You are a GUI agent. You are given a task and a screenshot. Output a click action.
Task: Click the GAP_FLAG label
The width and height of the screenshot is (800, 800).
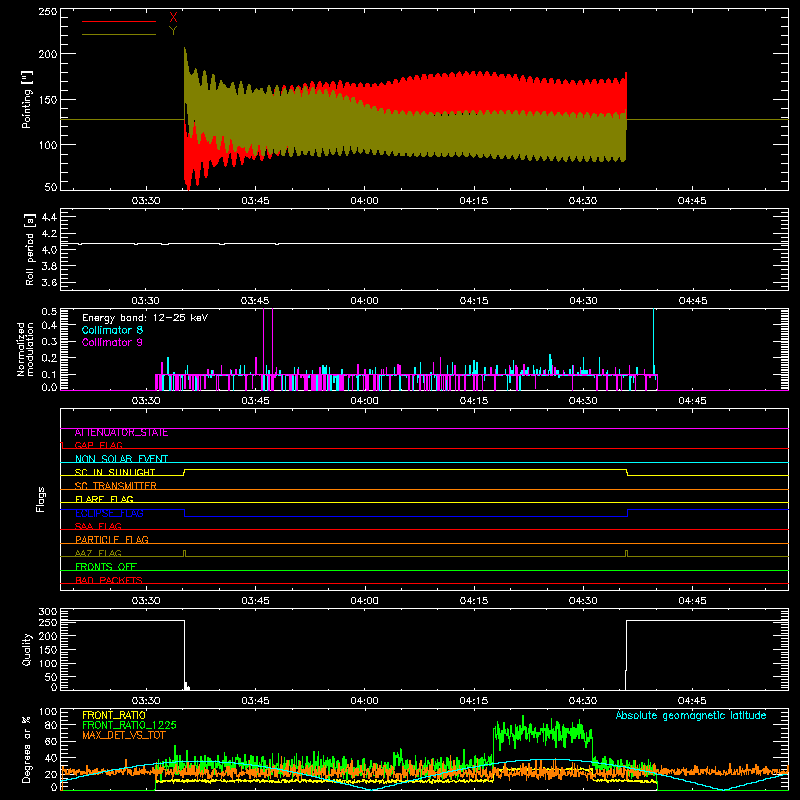tap(98, 445)
